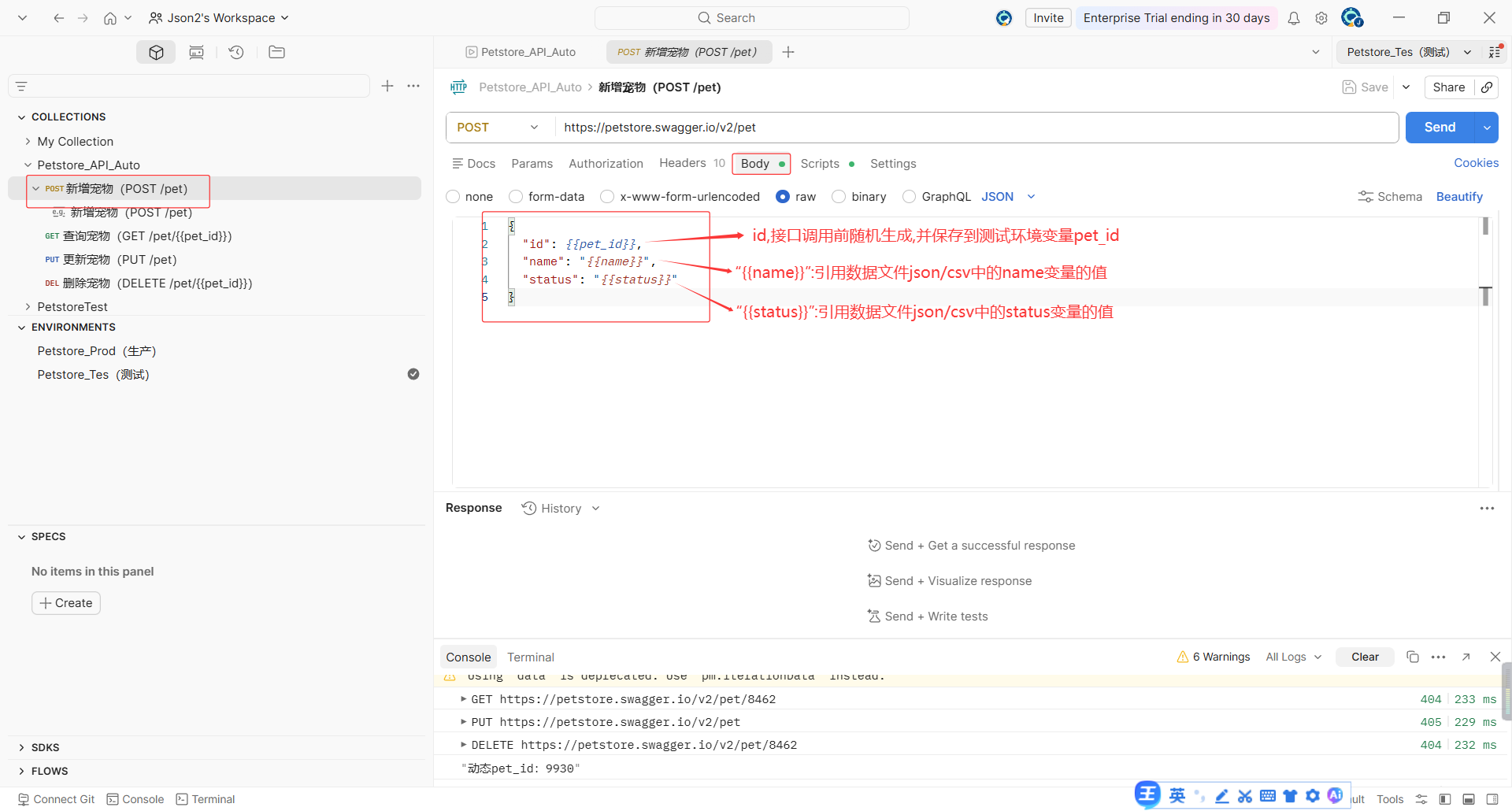Click the Home icon

point(109,18)
